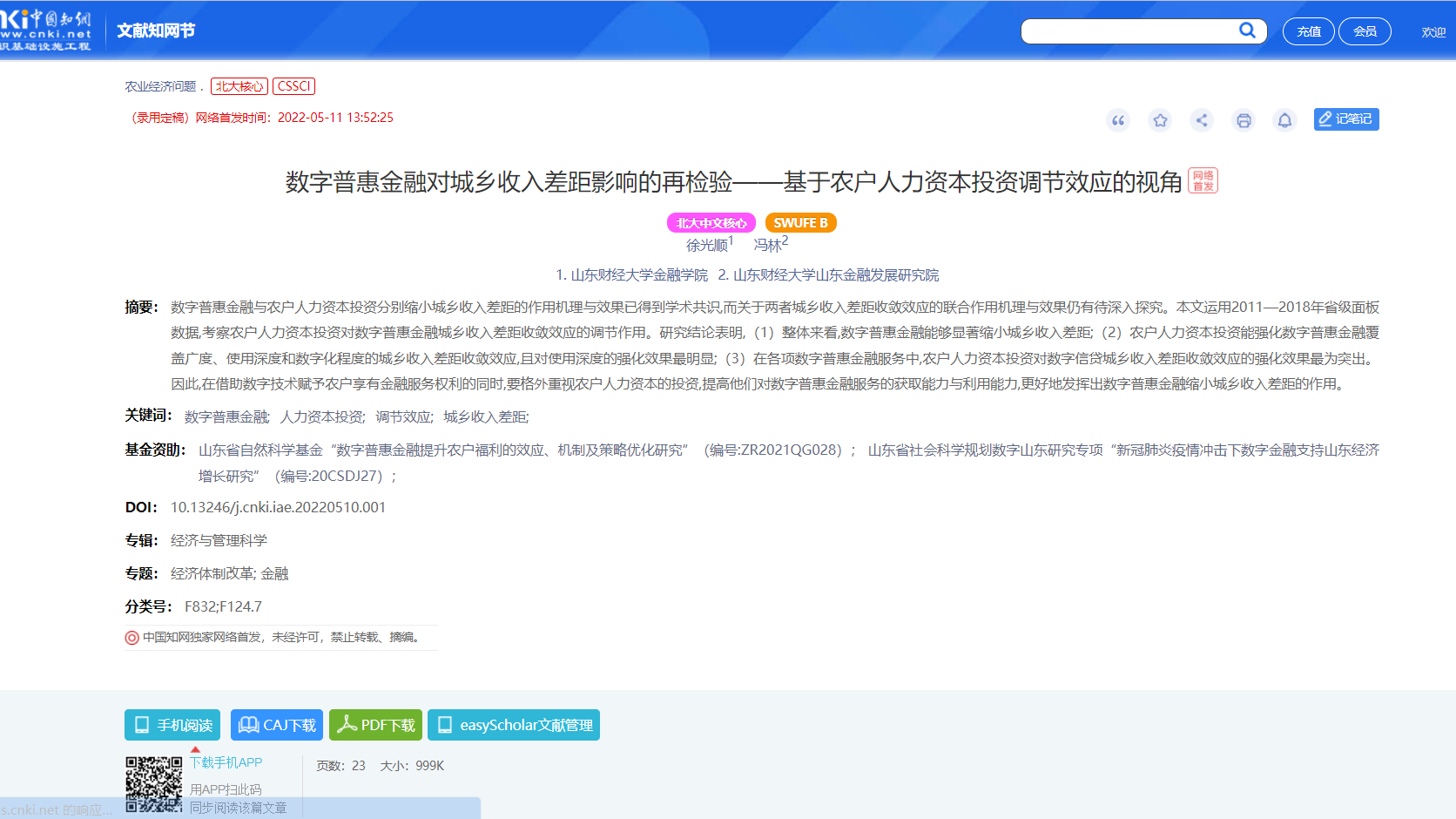Open journal link 农业经济问题
The width and height of the screenshot is (1456, 819).
[160, 86]
